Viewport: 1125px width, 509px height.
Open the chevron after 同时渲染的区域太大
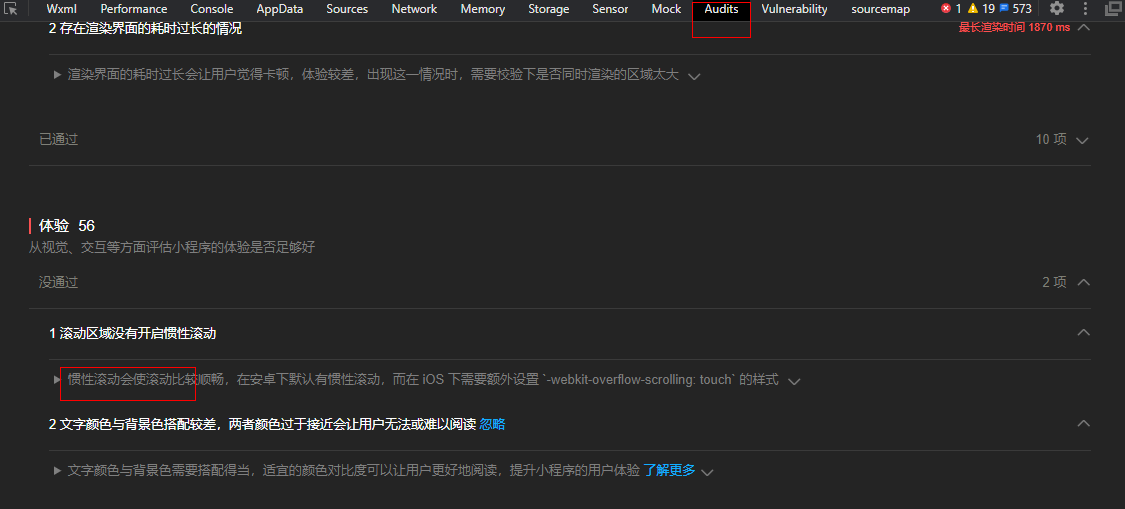click(694, 76)
